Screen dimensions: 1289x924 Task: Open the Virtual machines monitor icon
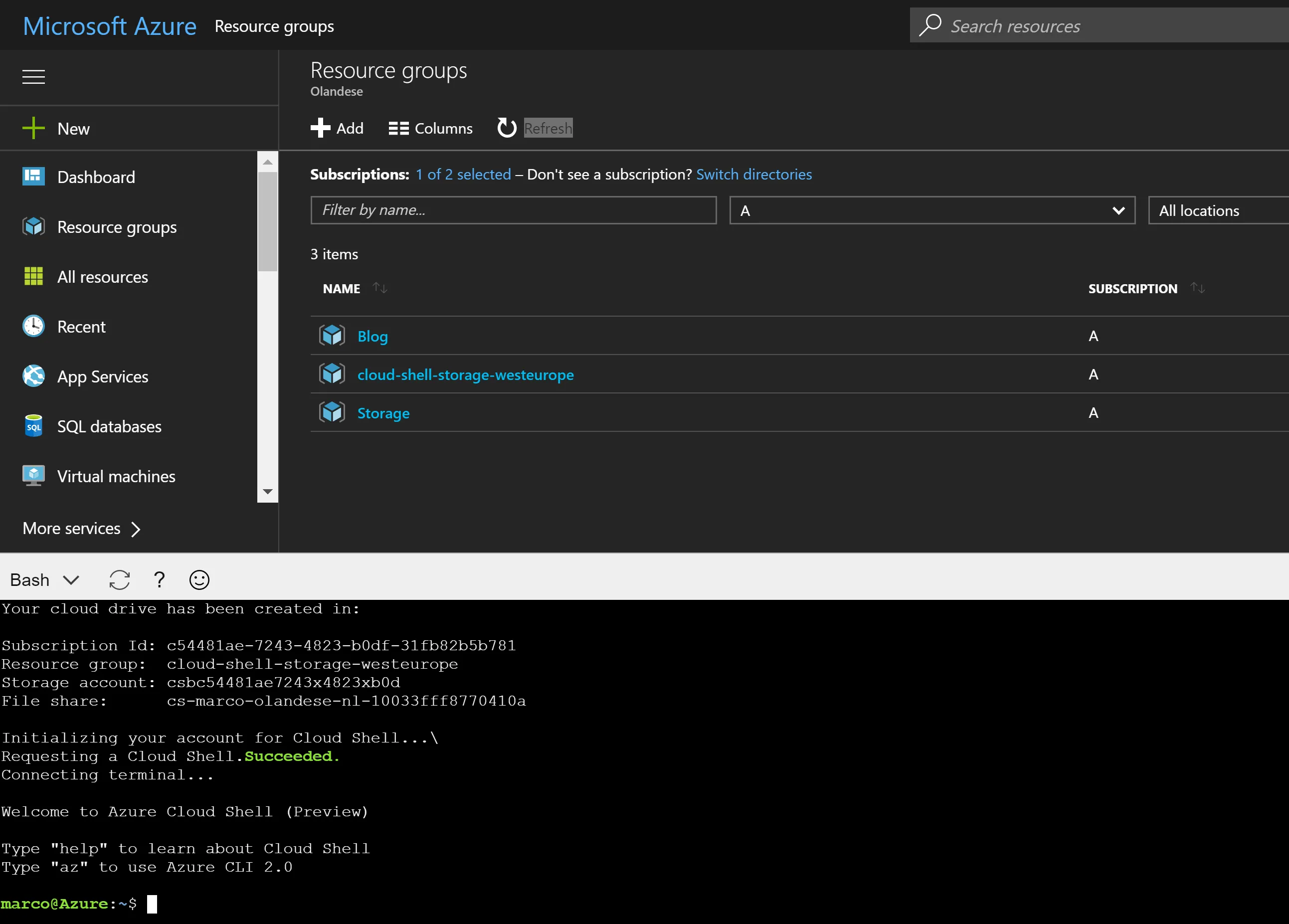33,476
